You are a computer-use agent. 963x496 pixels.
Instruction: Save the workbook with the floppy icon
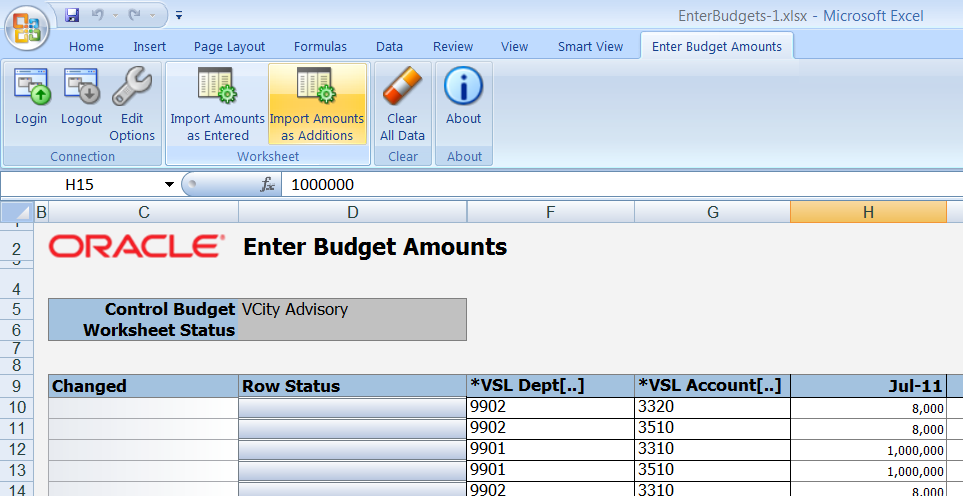(x=72, y=15)
